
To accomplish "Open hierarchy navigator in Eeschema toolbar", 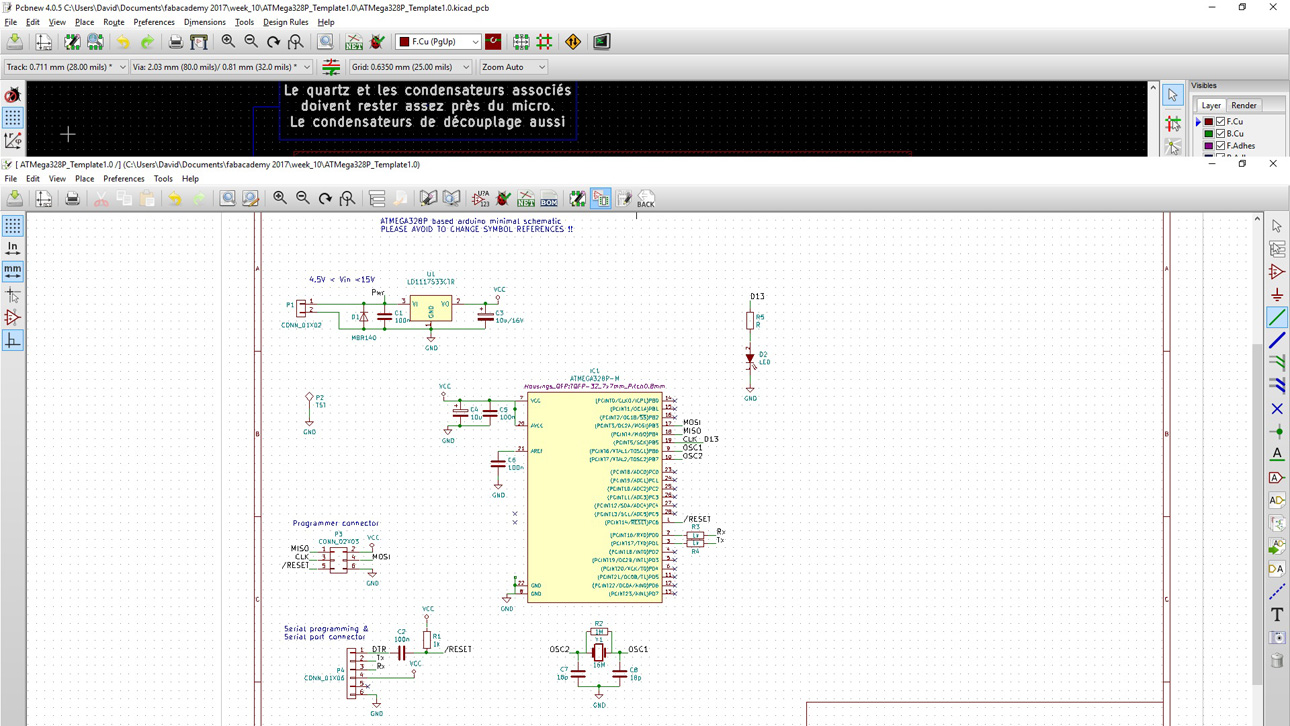I will pyautogui.click(x=376, y=199).
